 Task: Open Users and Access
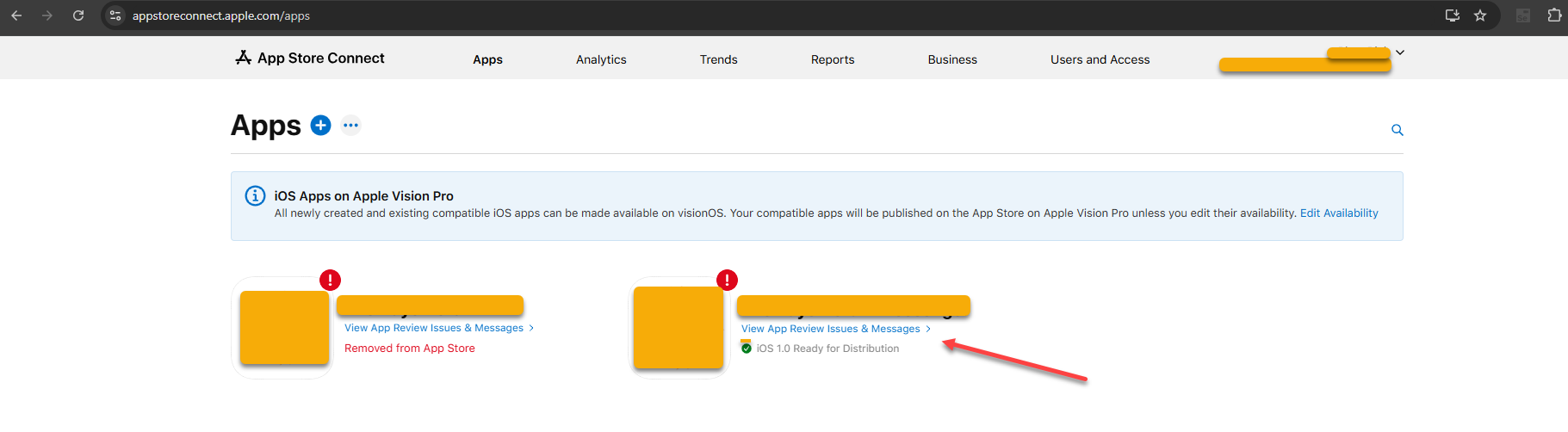point(1100,59)
